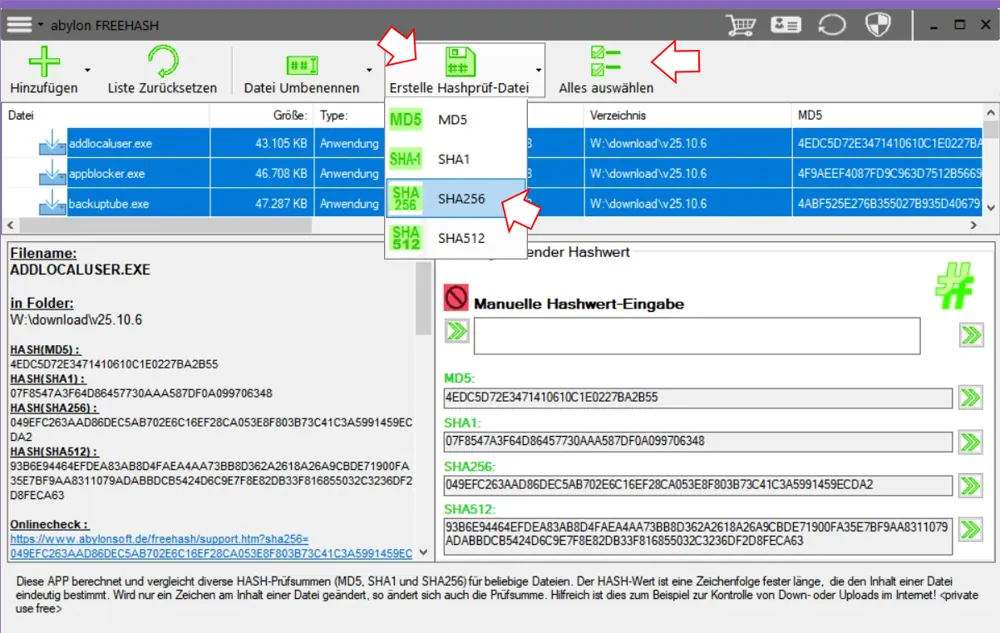Click the refresh update icon in title bar
1000x633 pixels.
(x=832, y=25)
